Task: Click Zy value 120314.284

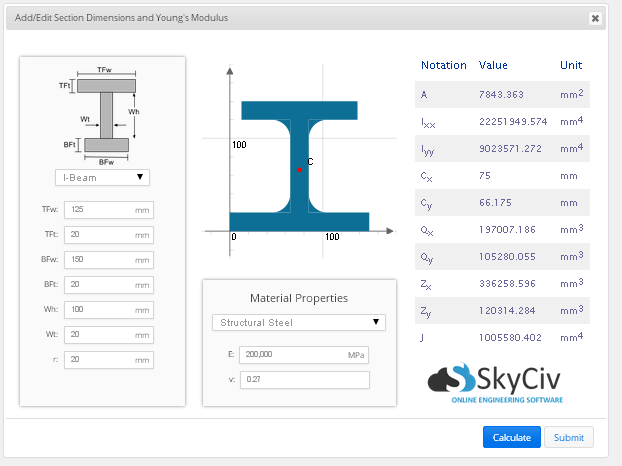Action: 507,311
